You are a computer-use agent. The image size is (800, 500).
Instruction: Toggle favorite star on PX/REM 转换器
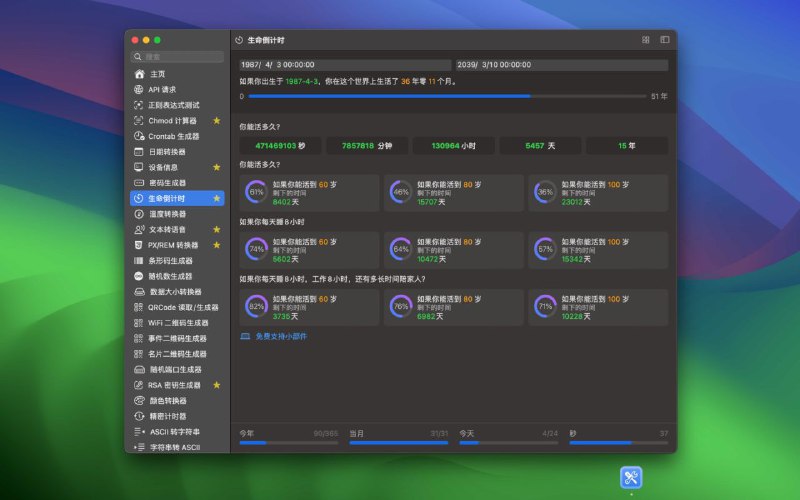point(217,245)
